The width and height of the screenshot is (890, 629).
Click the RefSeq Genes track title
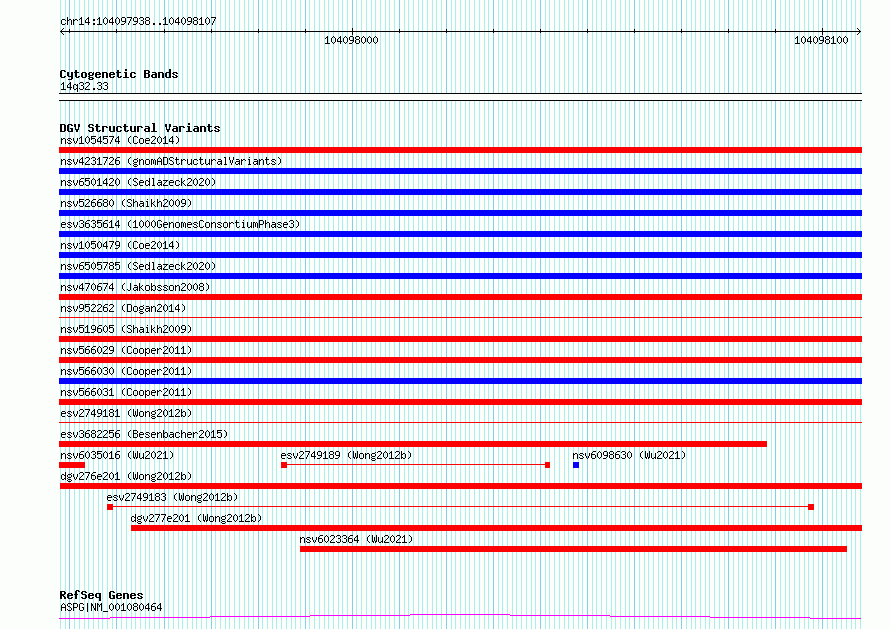click(x=101, y=596)
